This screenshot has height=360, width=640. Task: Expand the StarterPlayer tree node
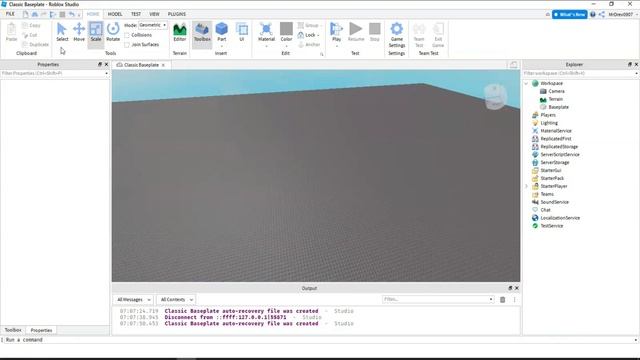pyautogui.click(x=526, y=186)
